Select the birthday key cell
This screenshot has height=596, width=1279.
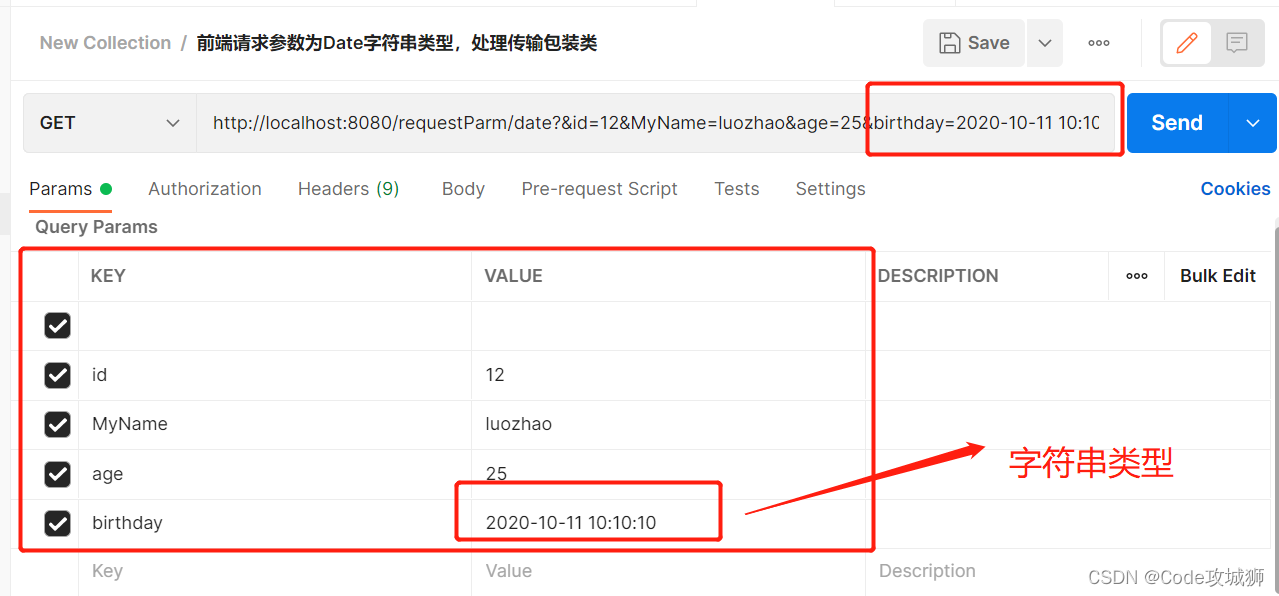click(275, 523)
